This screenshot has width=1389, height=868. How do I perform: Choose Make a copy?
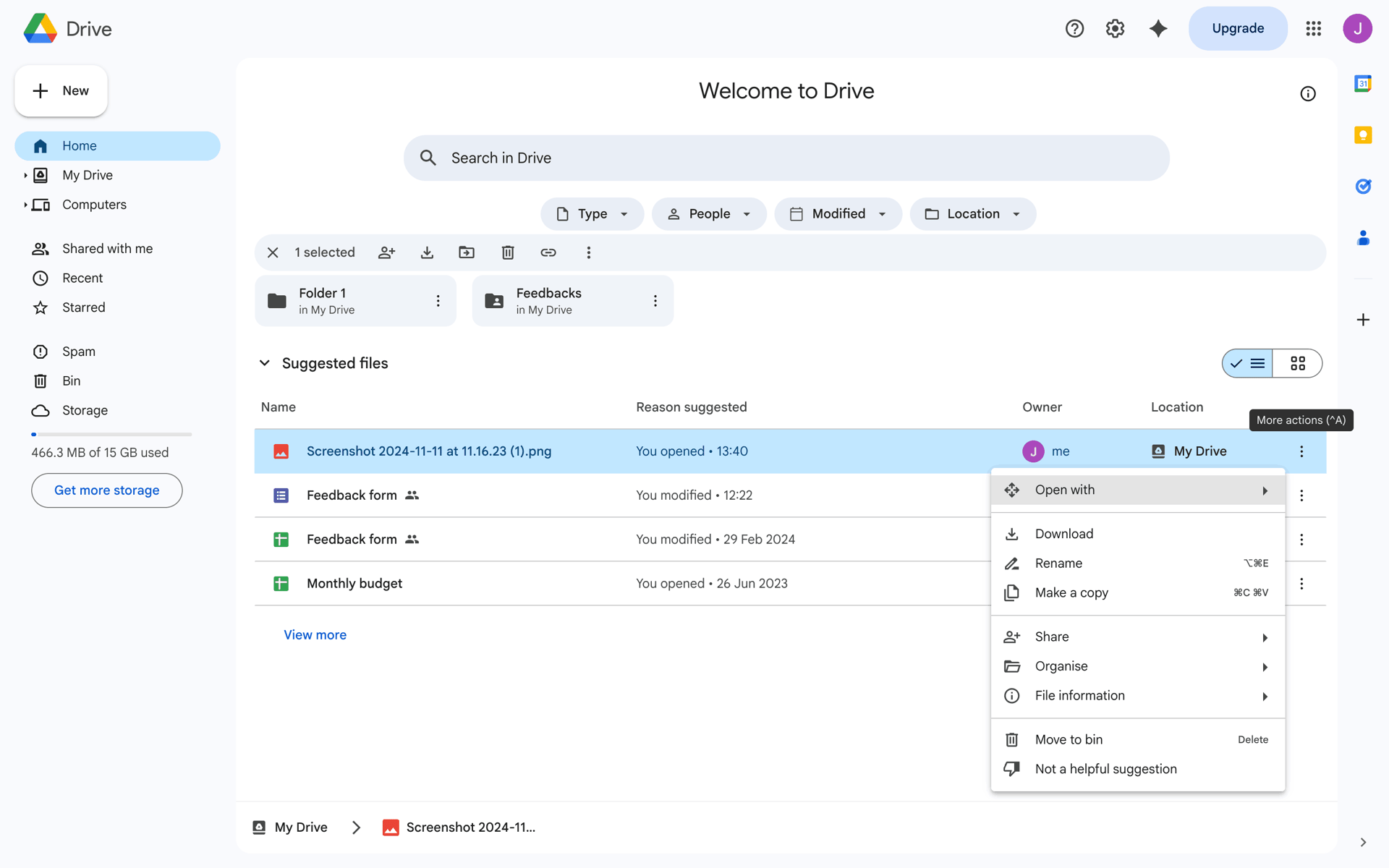click(x=1138, y=593)
